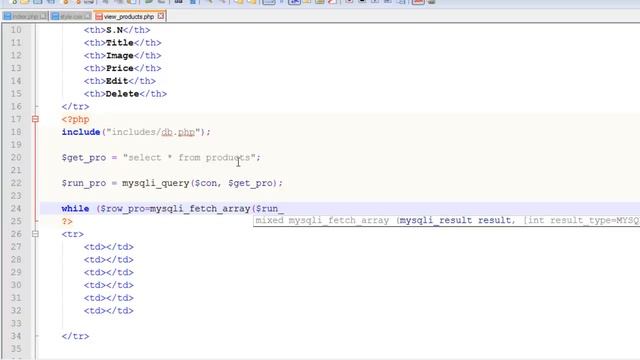
Task: Click the empty td cell on line 29
Action: (109, 272)
